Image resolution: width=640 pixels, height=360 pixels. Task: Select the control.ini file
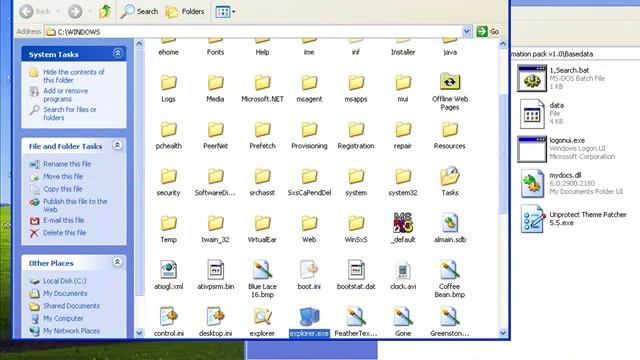click(x=169, y=322)
